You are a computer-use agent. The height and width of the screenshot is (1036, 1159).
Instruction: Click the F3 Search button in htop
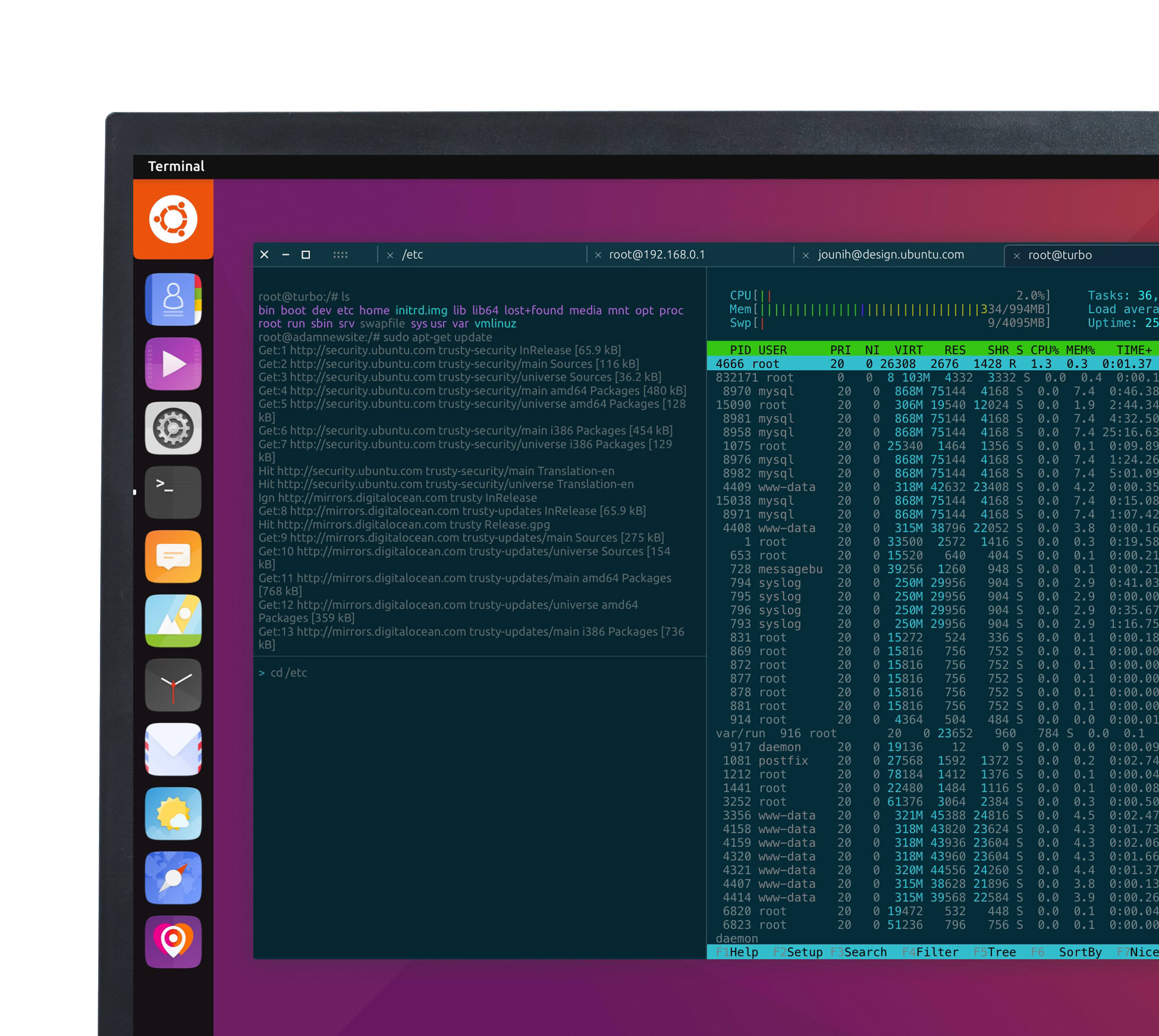click(x=859, y=952)
